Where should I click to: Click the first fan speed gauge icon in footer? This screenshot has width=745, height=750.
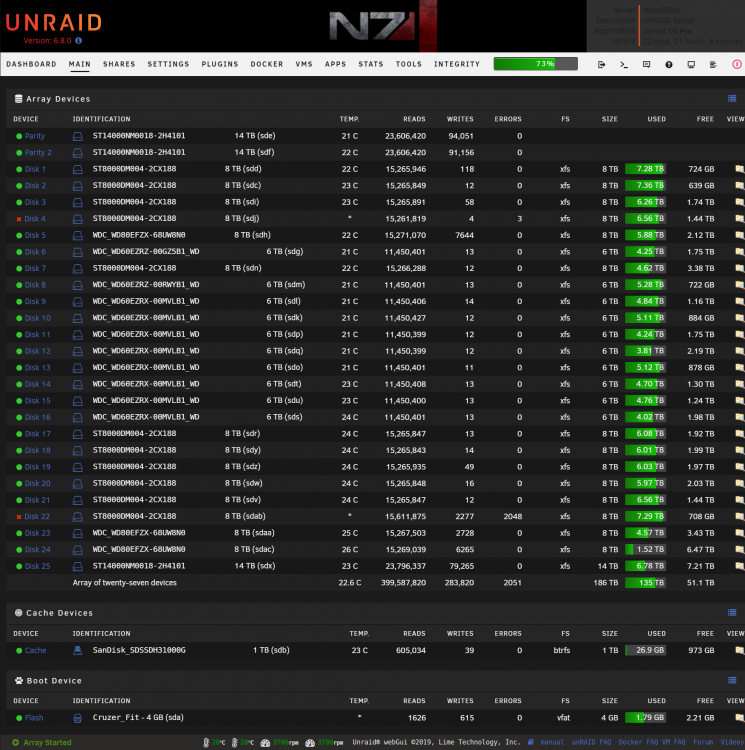(265, 743)
